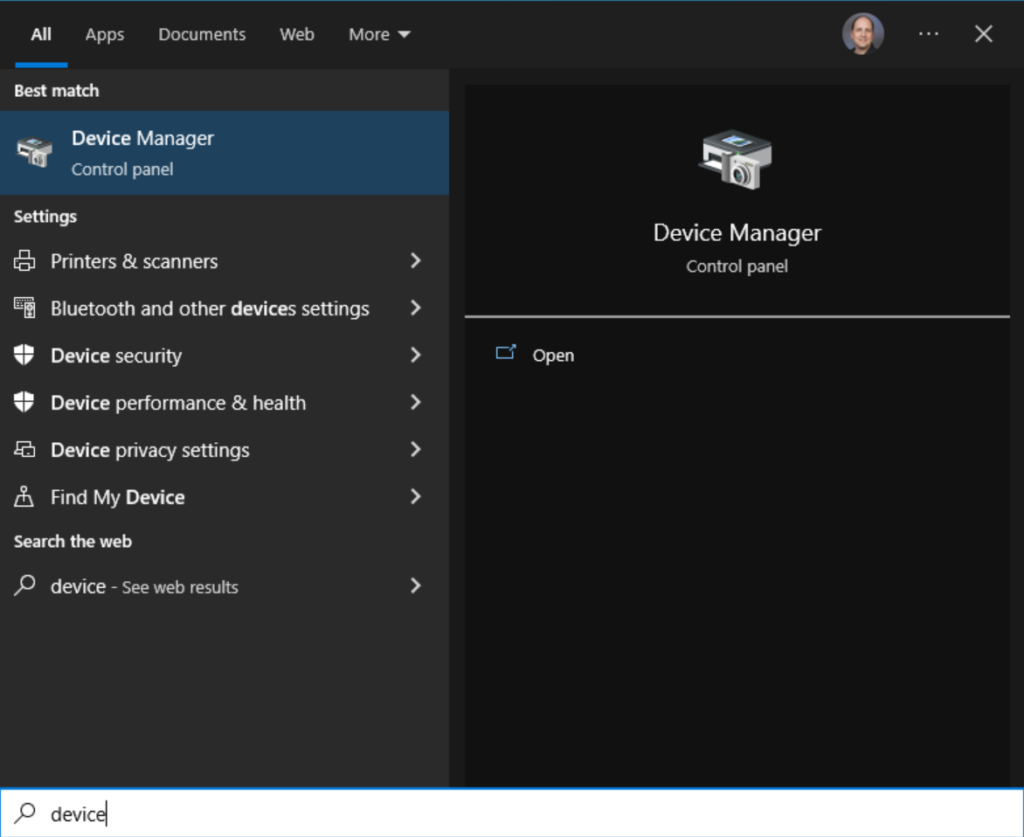Image resolution: width=1024 pixels, height=837 pixels.
Task: Click the Device Manager icon in best match
Action: (34, 152)
